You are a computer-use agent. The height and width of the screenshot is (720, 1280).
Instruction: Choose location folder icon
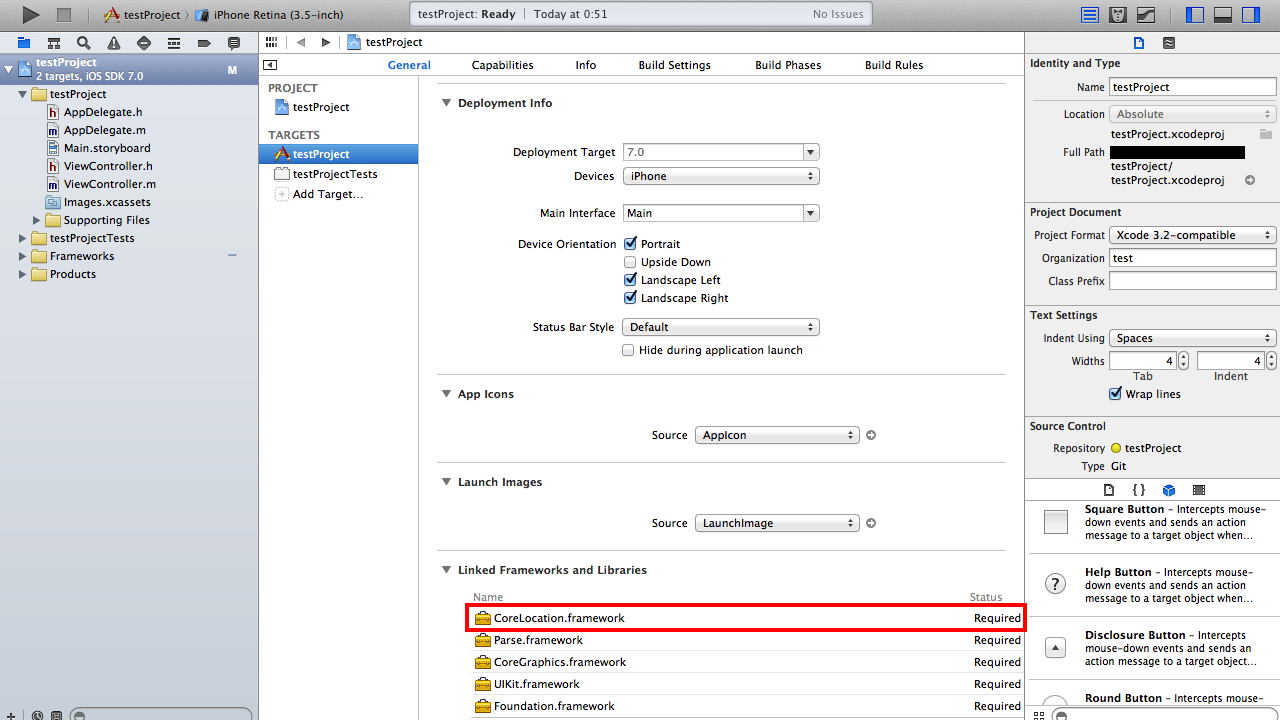[x=1265, y=134]
